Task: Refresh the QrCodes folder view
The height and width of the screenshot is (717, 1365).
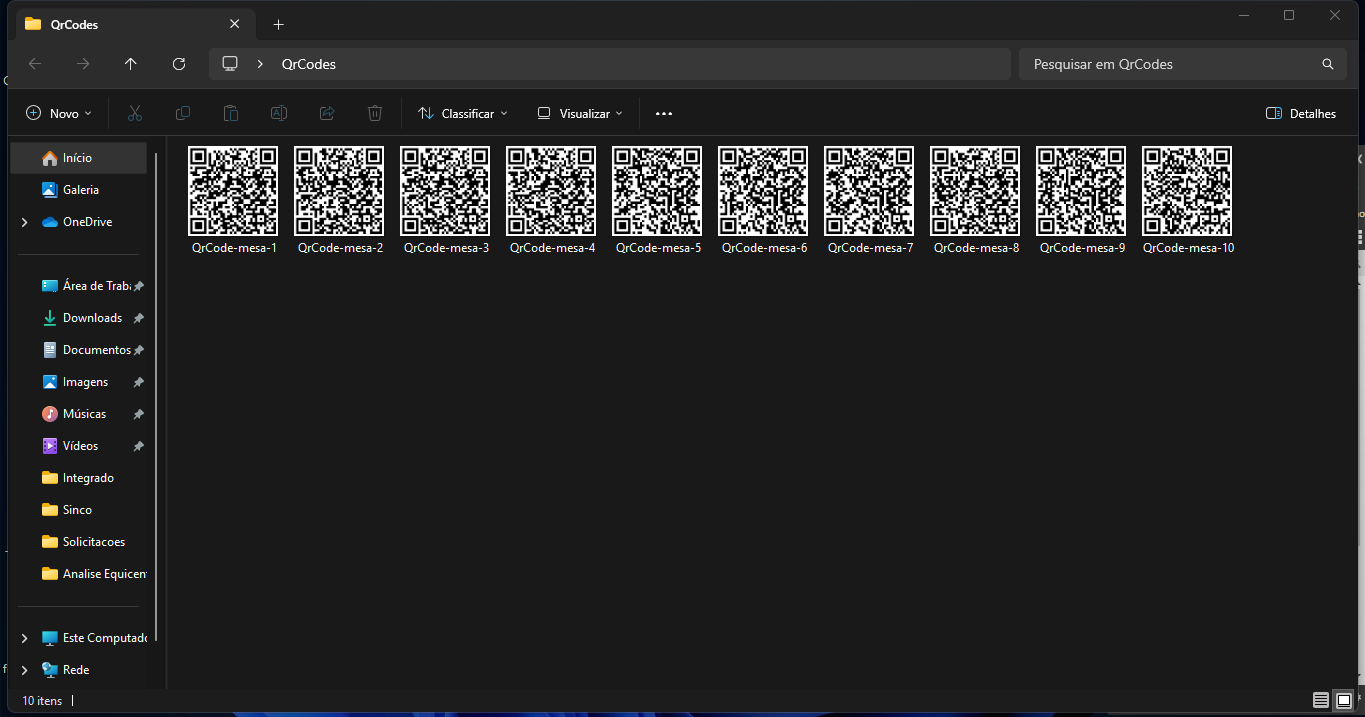Action: pyautogui.click(x=179, y=64)
